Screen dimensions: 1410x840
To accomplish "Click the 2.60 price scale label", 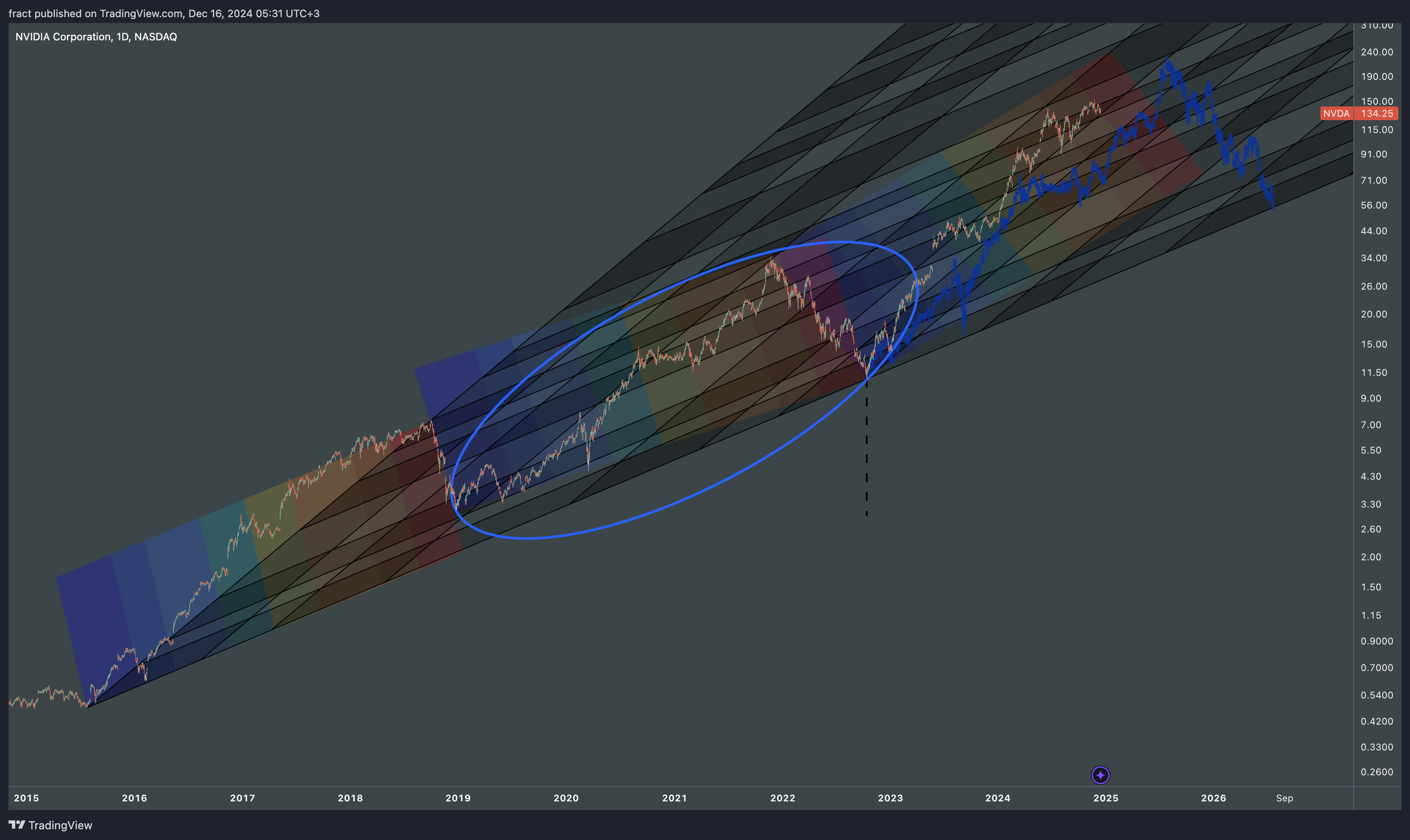I will [1371, 529].
